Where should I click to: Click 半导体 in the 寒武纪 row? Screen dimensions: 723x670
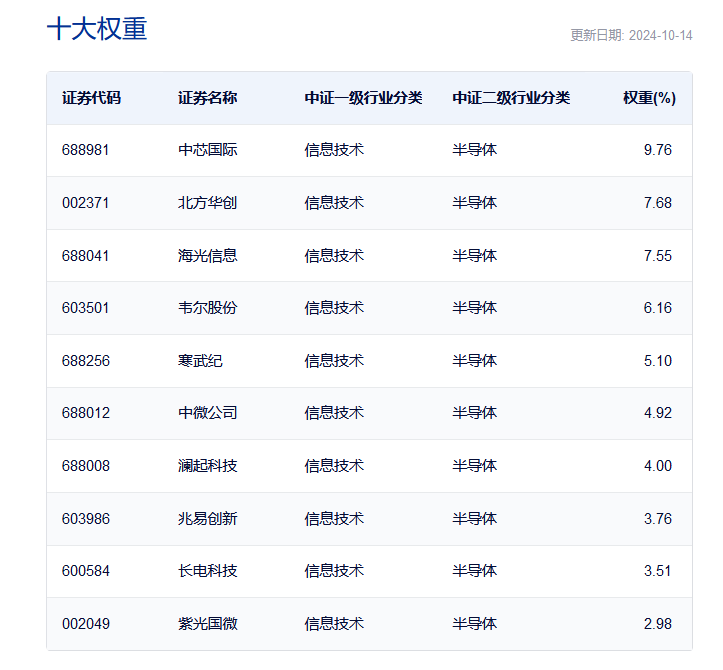point(474,361)
